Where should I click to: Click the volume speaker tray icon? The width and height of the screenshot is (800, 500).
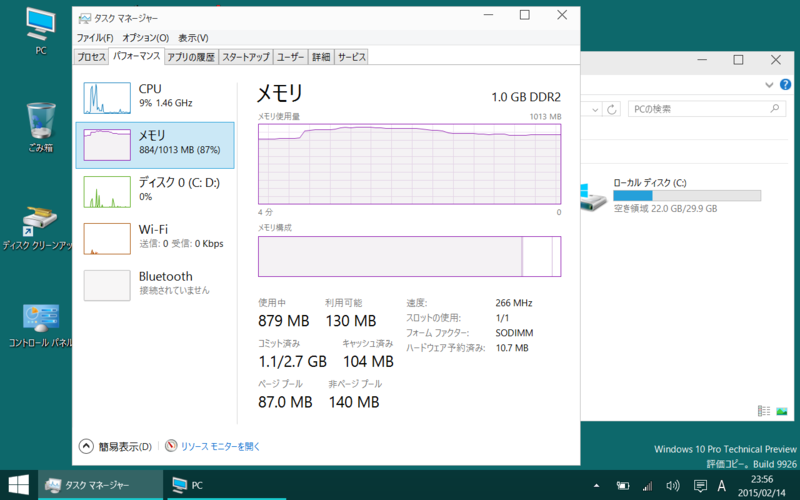tap(673, 486)
